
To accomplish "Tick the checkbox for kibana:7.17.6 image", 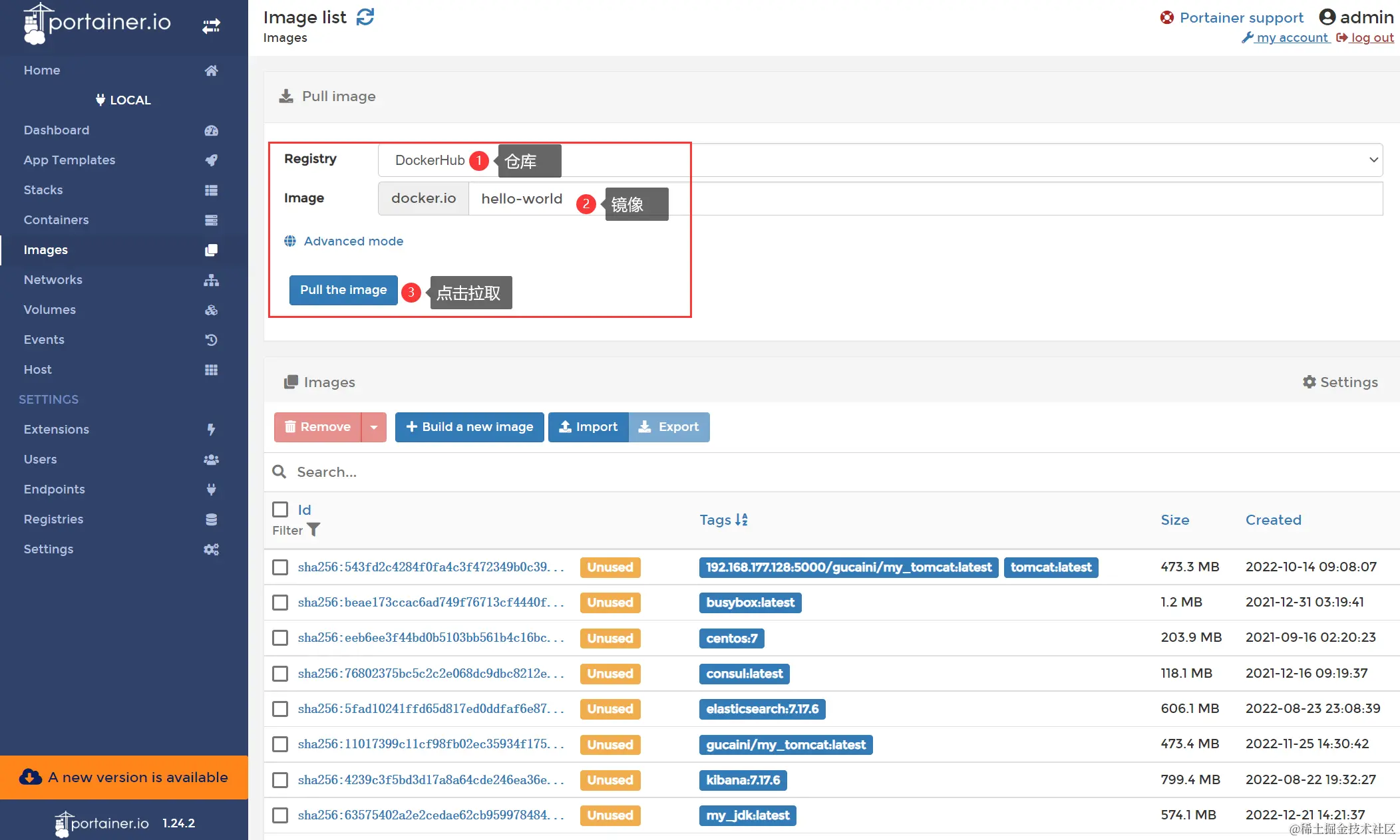I will click(280, 779).
